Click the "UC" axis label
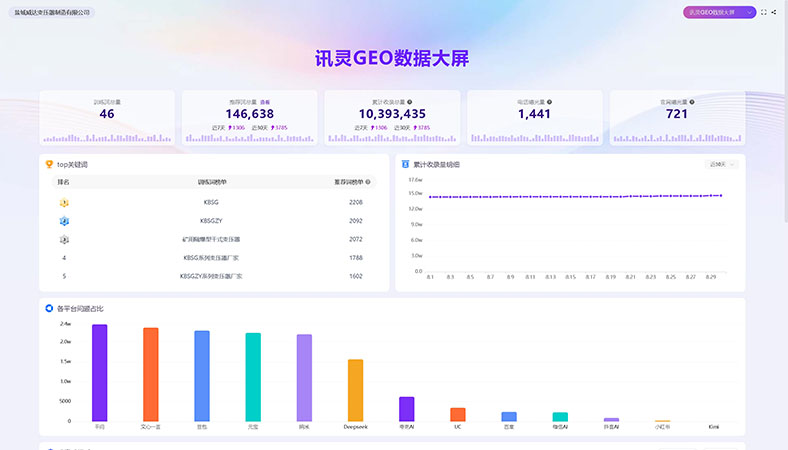This screenshot has width=788, height=450. pyautogui.click(x=458, y=427)
